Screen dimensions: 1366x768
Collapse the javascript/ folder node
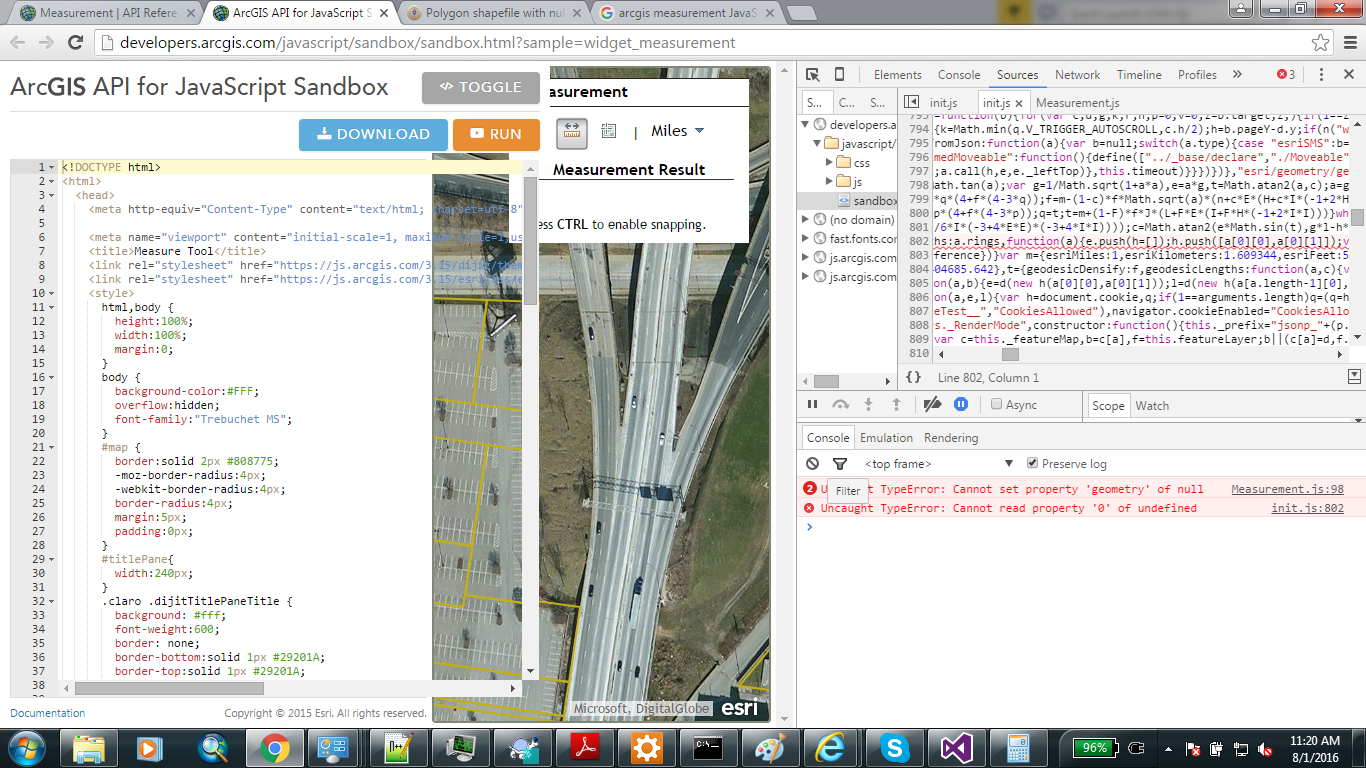818,144
